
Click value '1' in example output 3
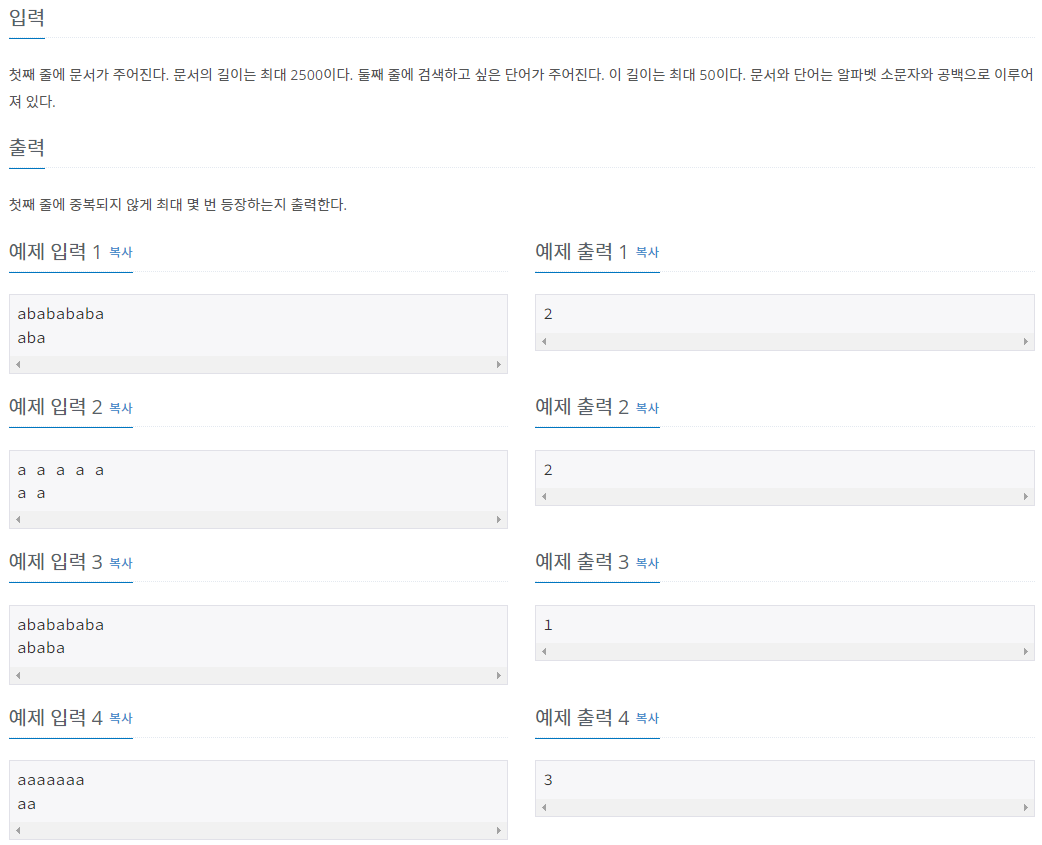(548, 625)
